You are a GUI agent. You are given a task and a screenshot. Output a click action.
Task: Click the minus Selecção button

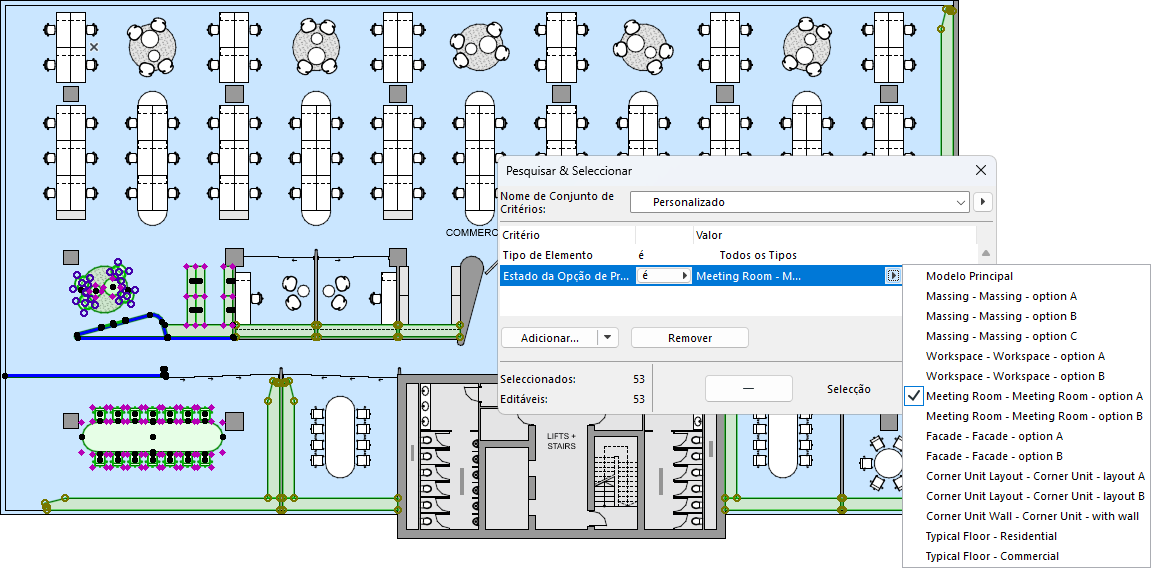749,388
